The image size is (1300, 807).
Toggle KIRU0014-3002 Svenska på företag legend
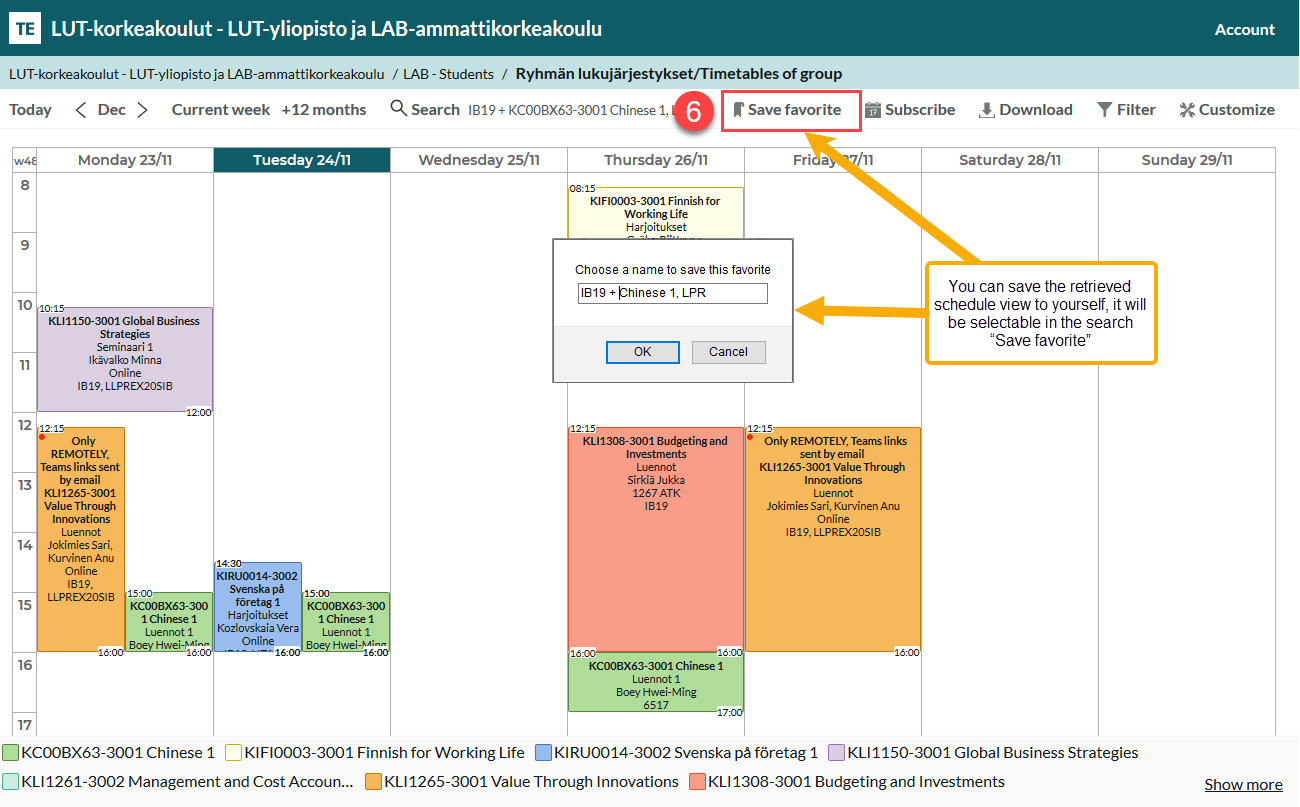[x=544, y=753]
